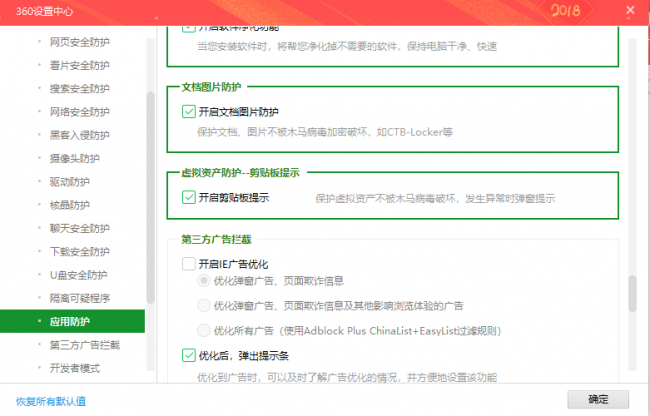Click 恢复所有默认值 link
Viewport: 650px width, 416px height.
(51, 401)
